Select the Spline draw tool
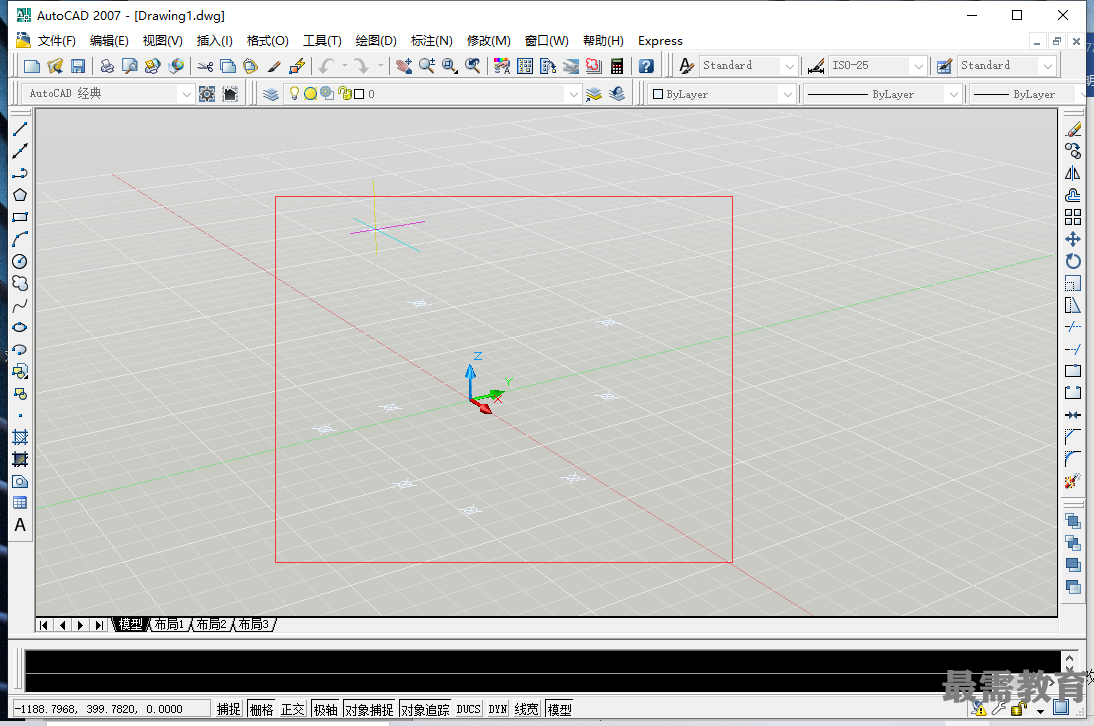 point(20,305)
